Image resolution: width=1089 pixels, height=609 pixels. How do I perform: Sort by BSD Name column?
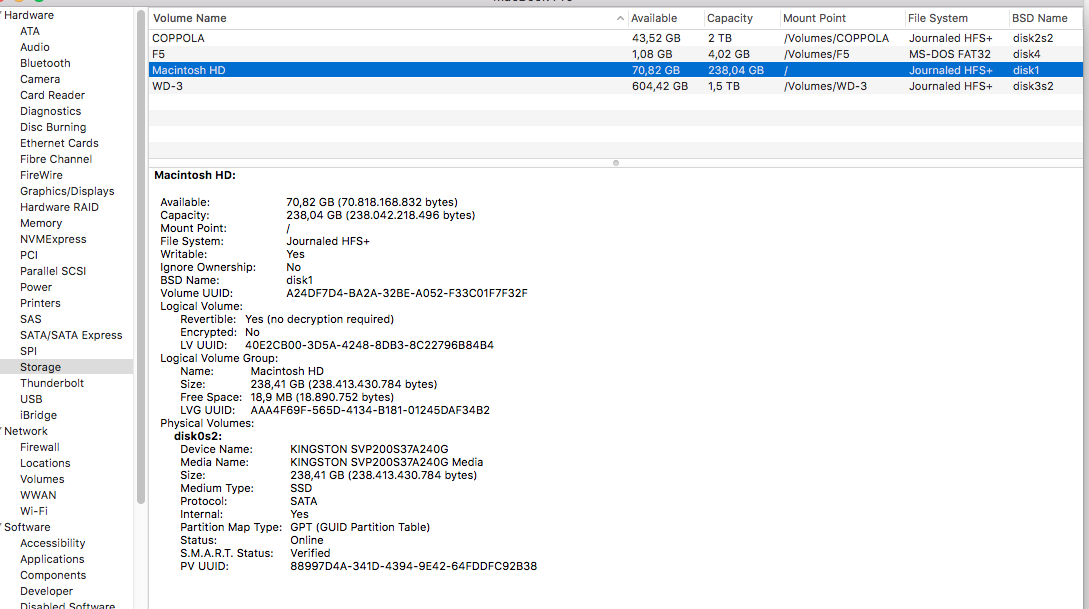pos(1045,18)
